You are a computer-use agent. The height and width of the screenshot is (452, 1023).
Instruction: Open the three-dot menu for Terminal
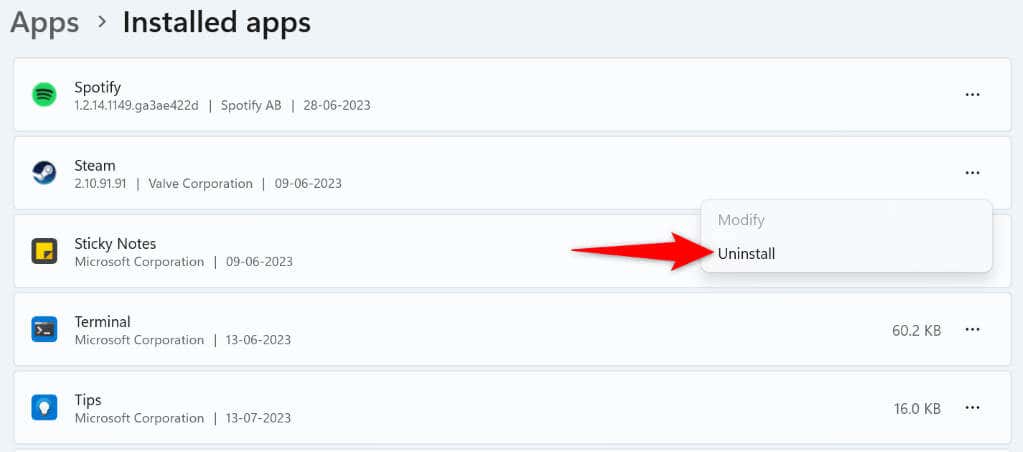click(972, 329)
